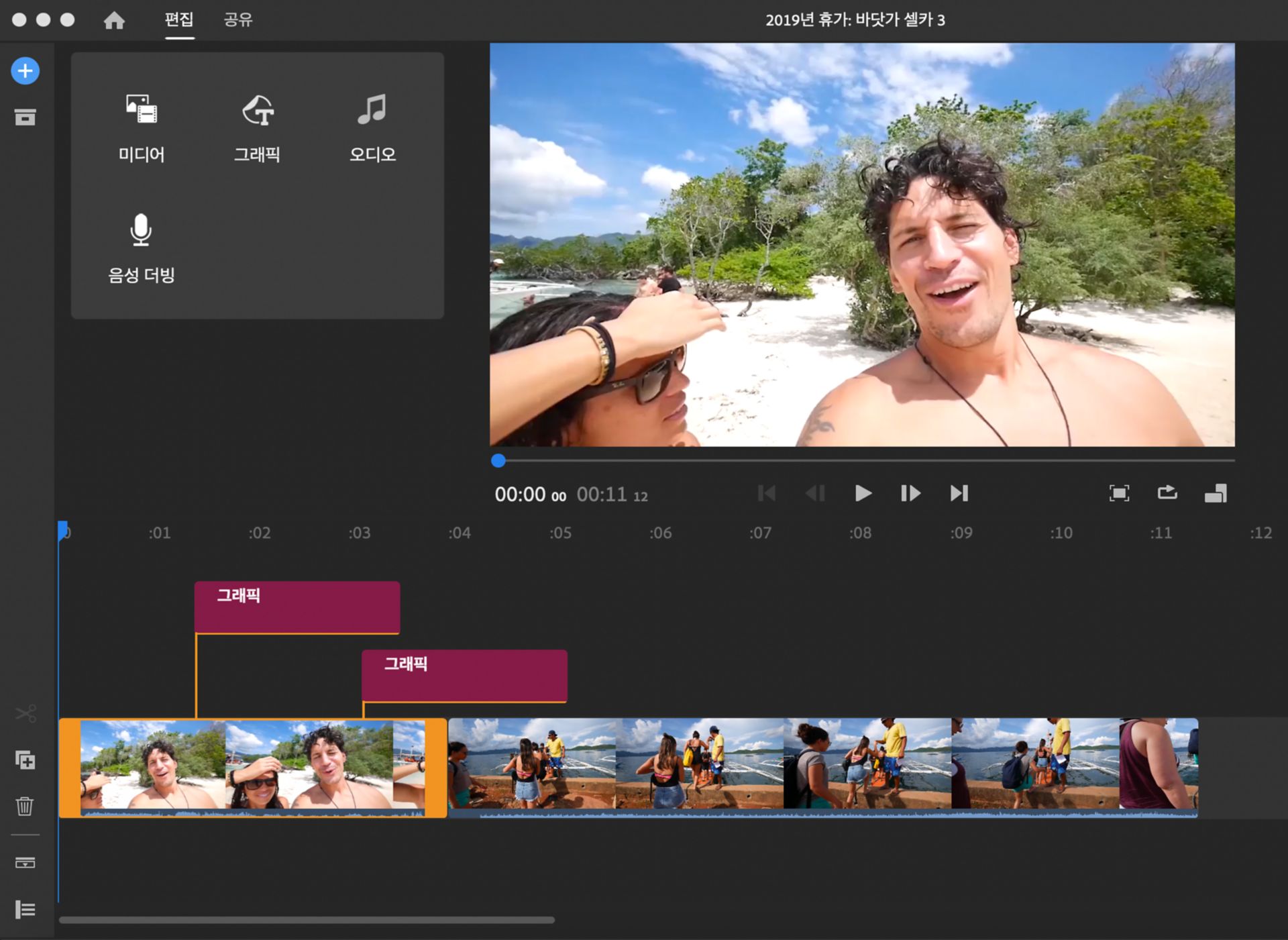Delete selected clip with trash icon
Viewport: 1288px width, 940px height.
coord(25,805)
